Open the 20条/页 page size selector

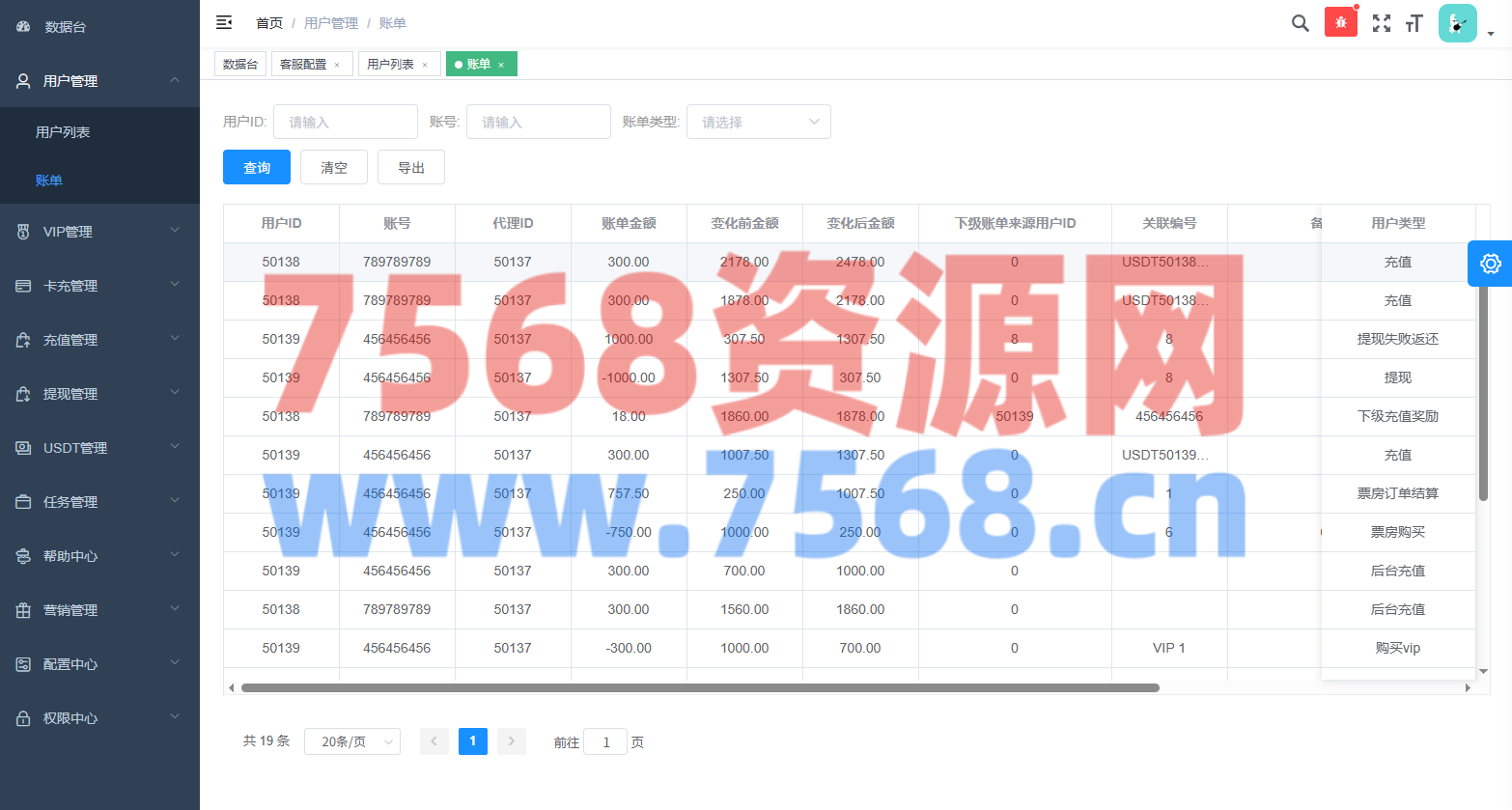(352, 741)
